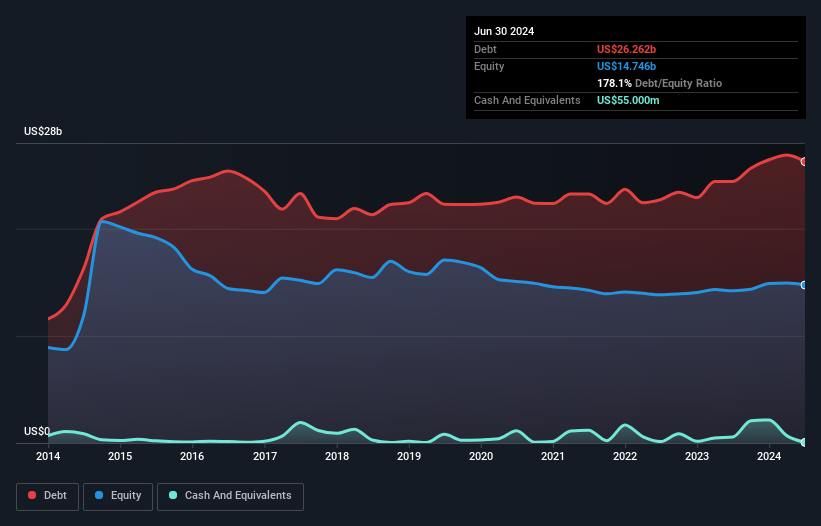Click the 2023 x-axis label
The image size is (821, 526).
(x=697, y=456)
